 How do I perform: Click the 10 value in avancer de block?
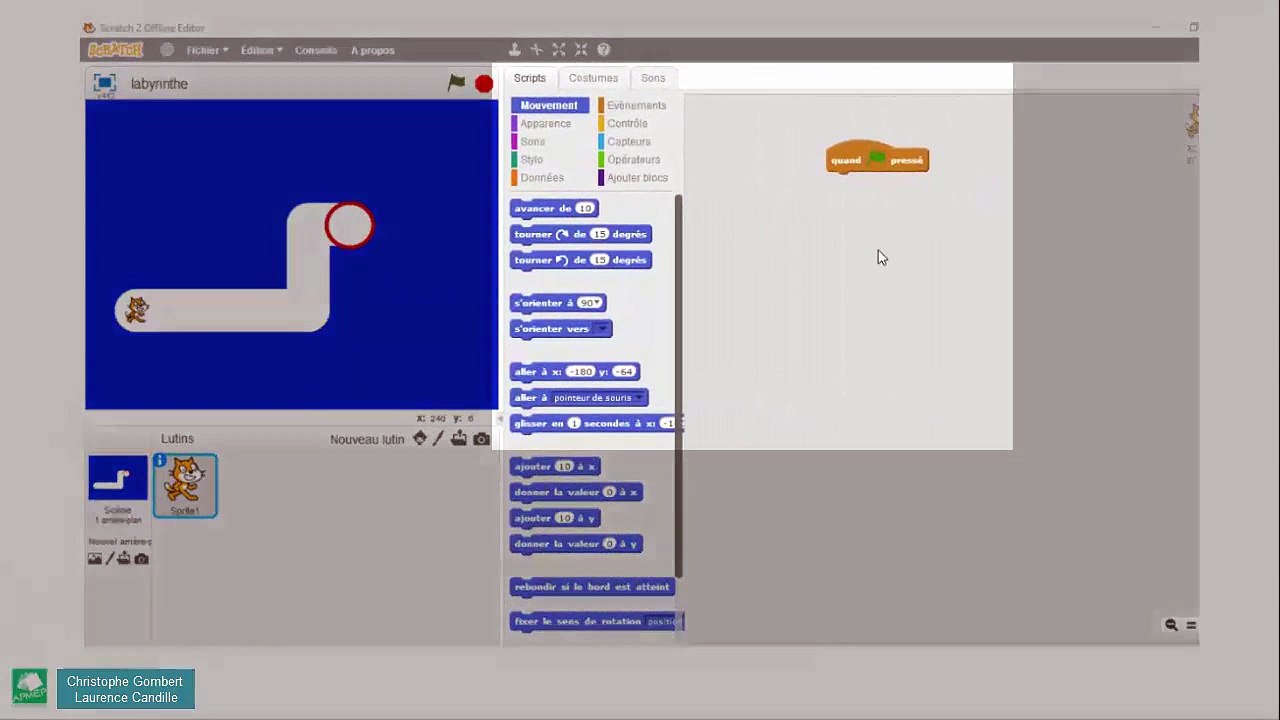tap(585, 208)
